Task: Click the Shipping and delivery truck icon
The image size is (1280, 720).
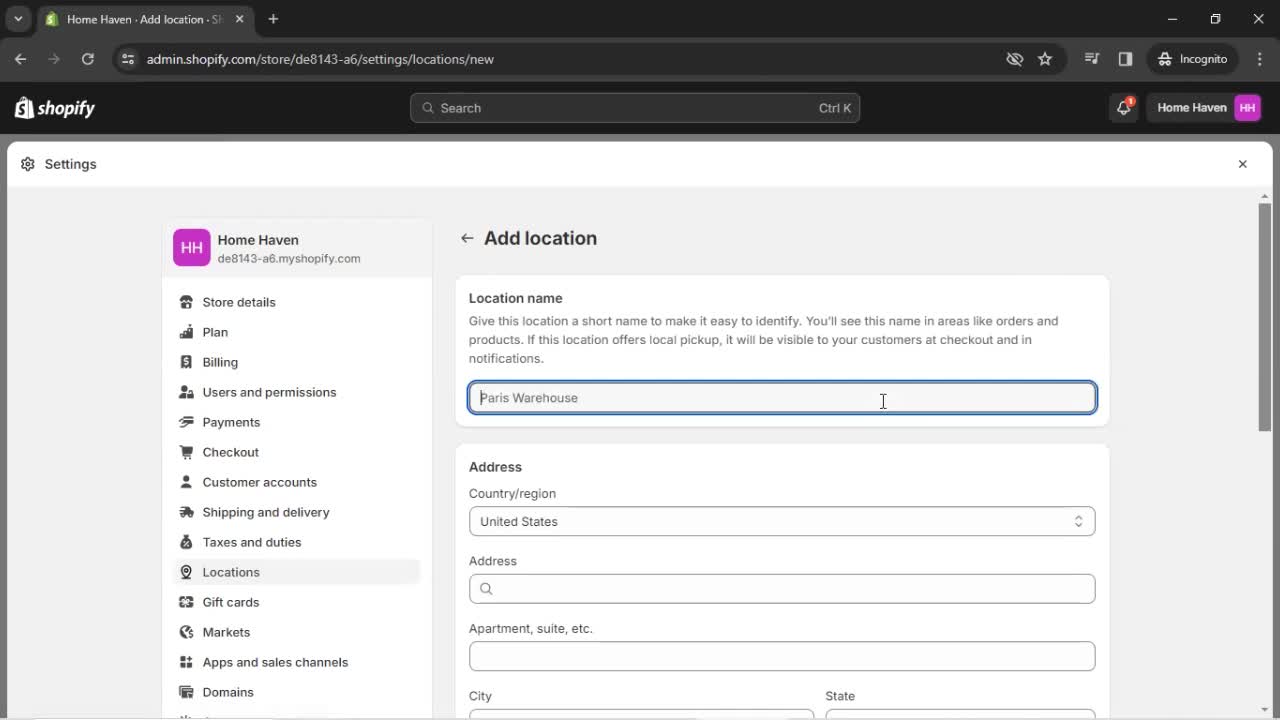Action: 186,512
